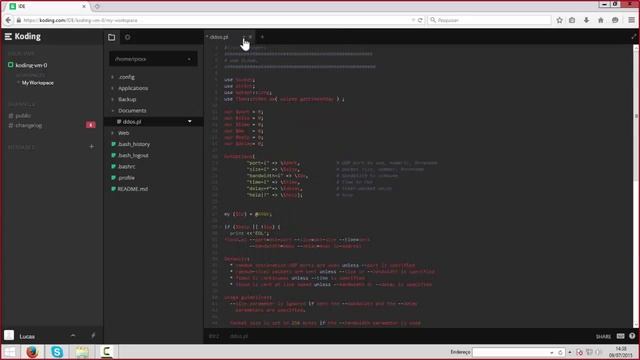Click the chat bubble icon in browser toolbar
Image resolution: width=640 pixels, height=360 pixels.
coord(615,20)
